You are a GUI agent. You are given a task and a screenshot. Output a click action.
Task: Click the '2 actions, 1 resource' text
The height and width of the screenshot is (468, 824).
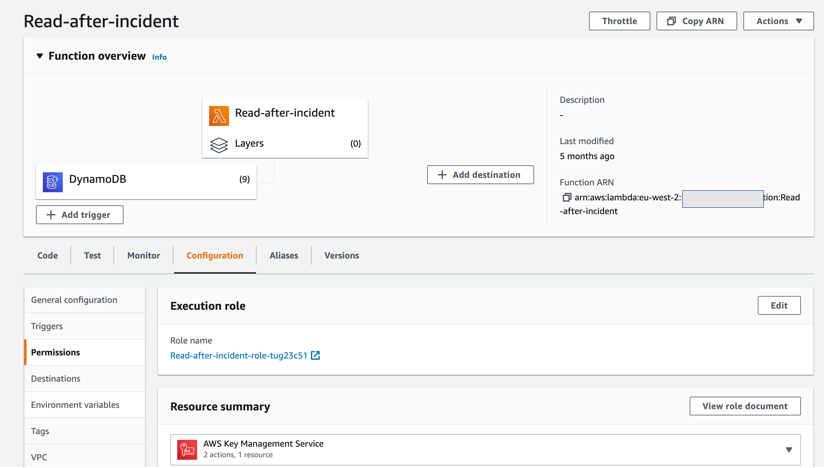point(238,455)
